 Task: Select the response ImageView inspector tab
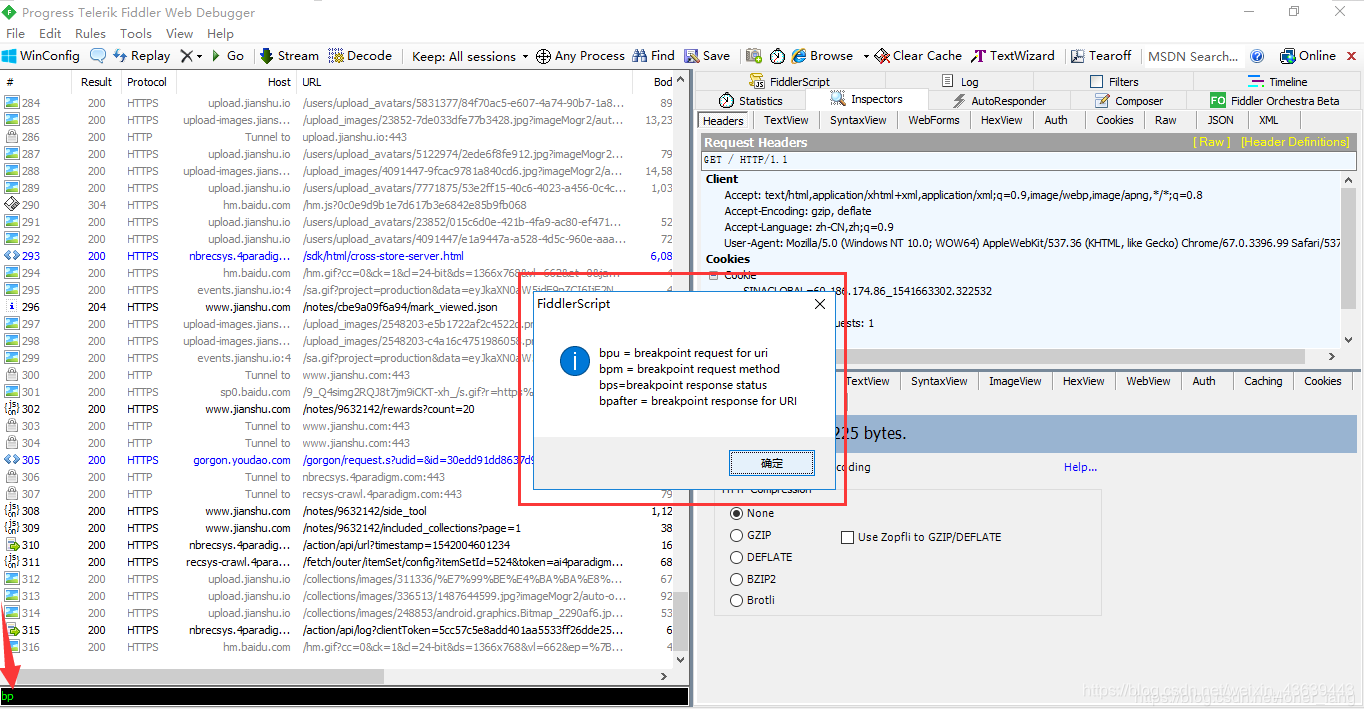pyautogui.click(x=1015, y=381)
